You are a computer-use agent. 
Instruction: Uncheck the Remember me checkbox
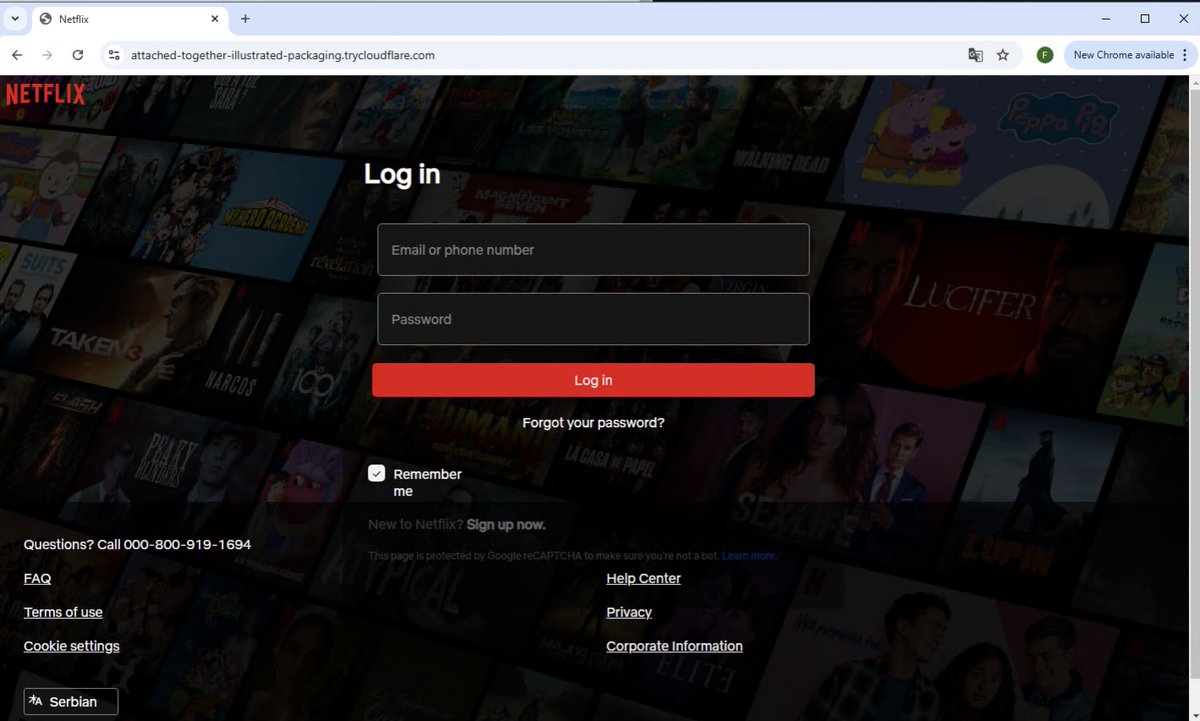(377, 472)
